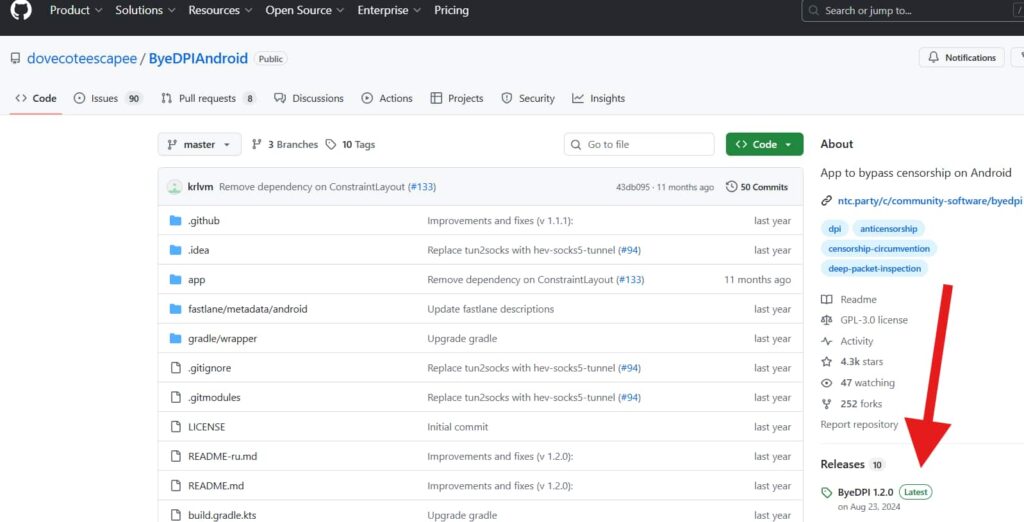Open the Resources dropdown
Screen dimensions: 1024x522
[220, 10]
